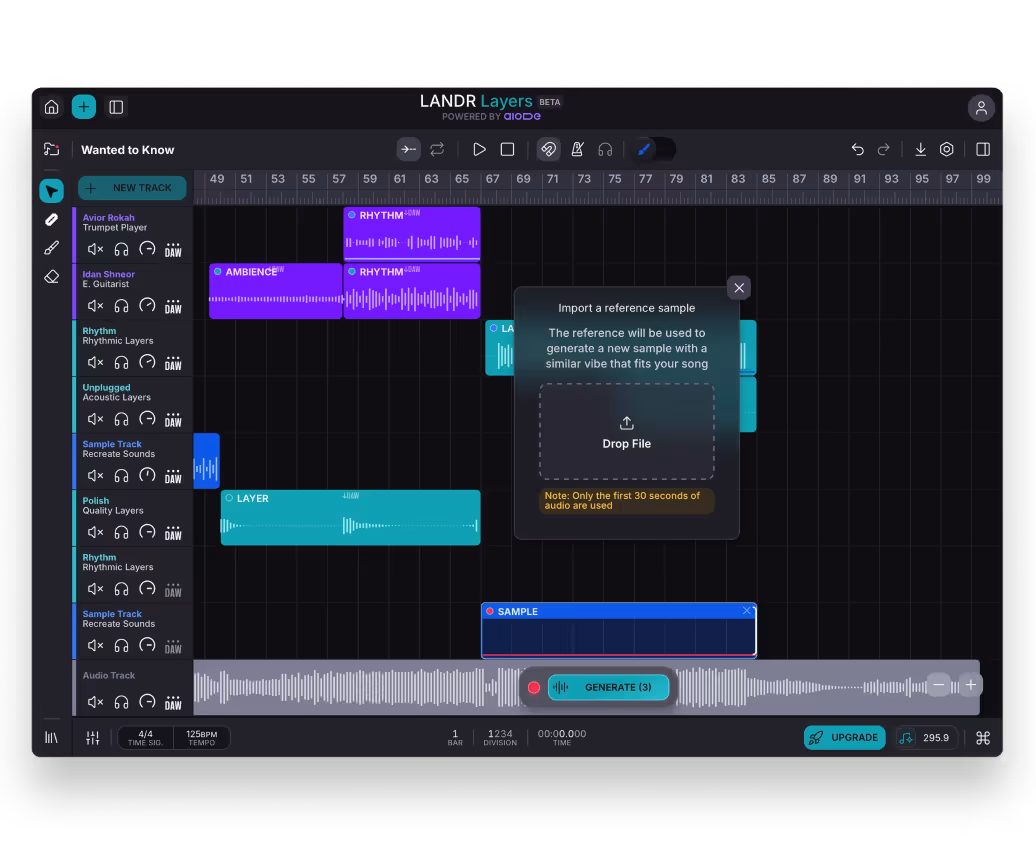Redo the last action
1036x846 pixels.
coord(883,149)
